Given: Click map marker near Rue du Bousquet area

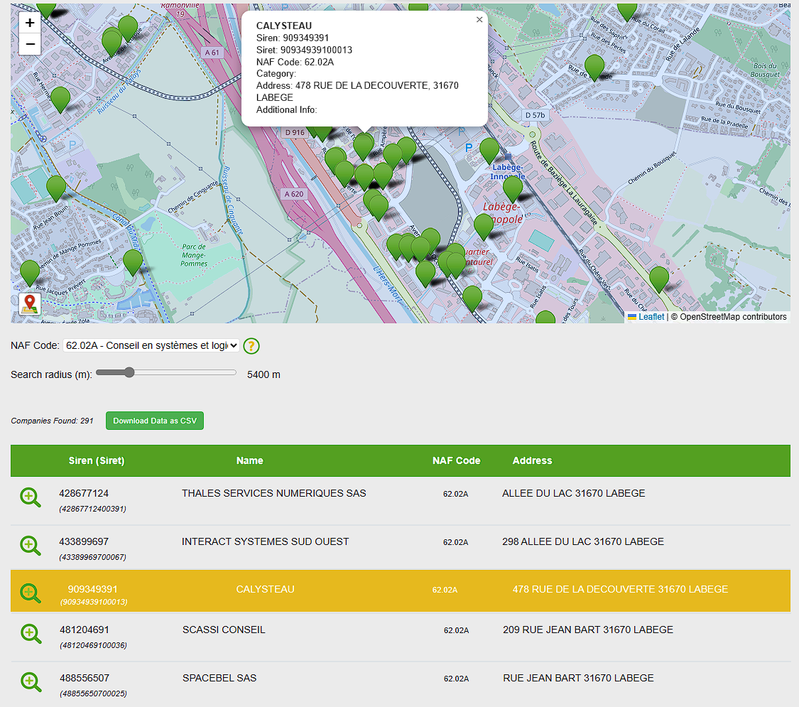Looking at the screenshot, I should coord(594,68).
